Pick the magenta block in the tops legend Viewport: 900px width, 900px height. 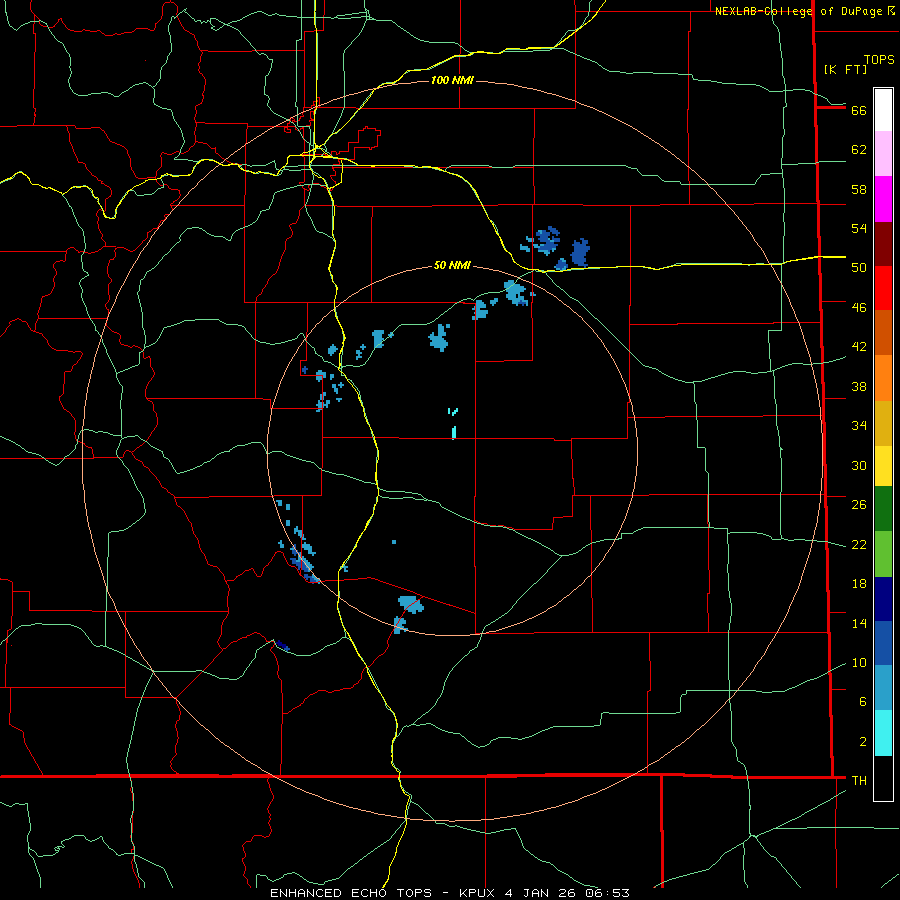[x=883, y=199]
